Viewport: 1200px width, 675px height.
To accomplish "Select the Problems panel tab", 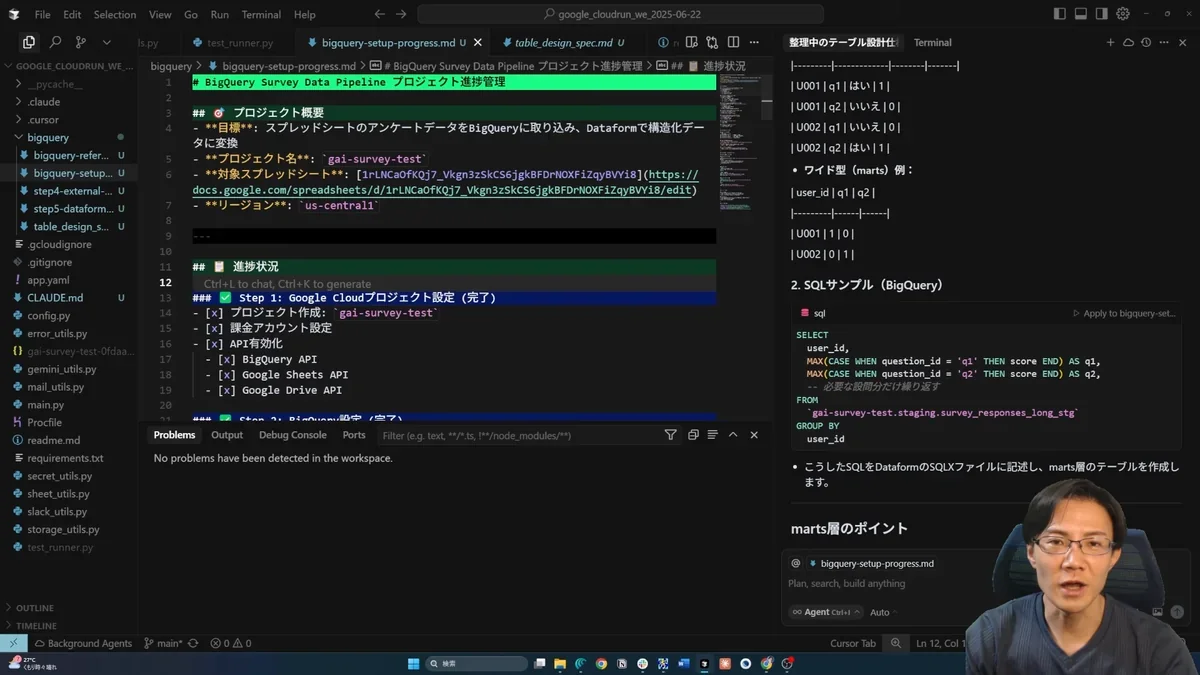I will click(174, 435).
